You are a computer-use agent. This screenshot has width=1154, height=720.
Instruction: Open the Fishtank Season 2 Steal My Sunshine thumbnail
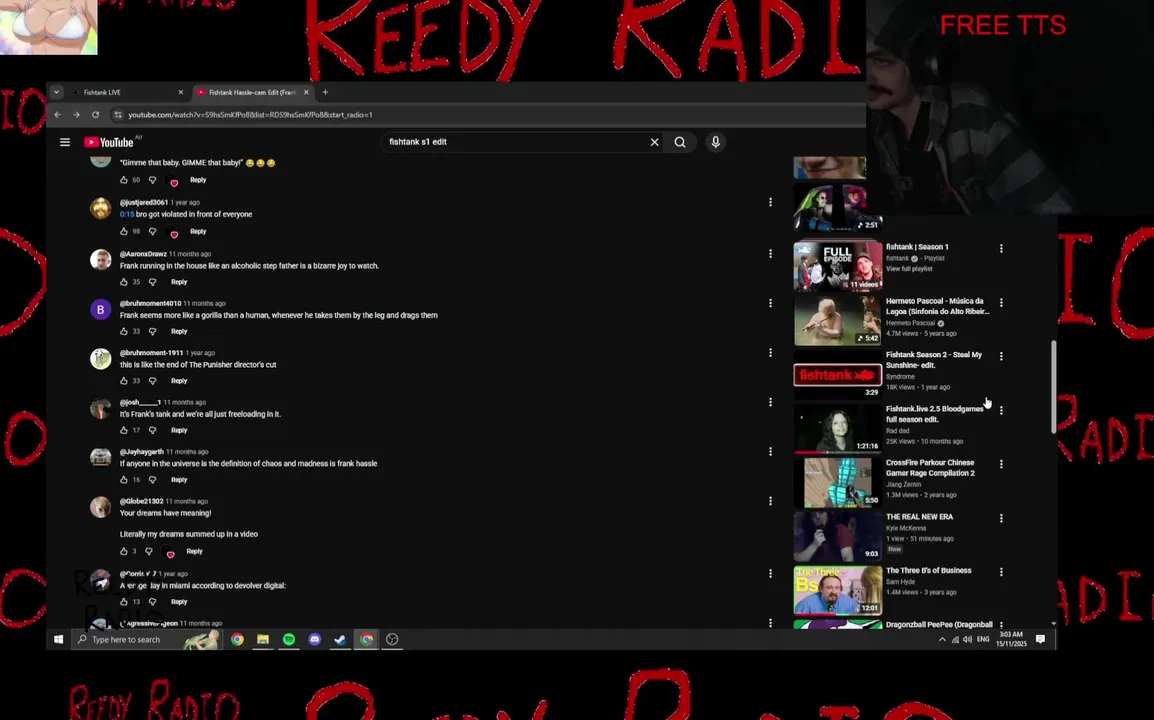838,374
